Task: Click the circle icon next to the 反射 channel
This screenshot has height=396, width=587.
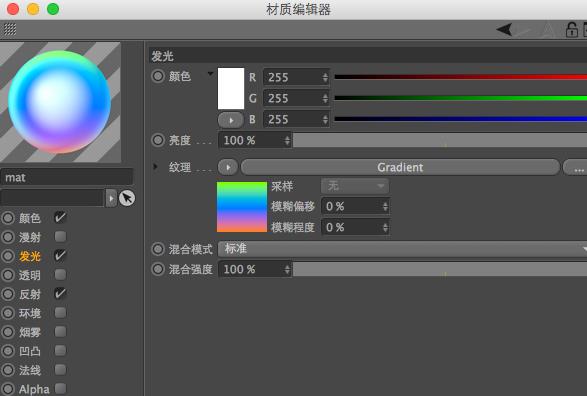Action: point(7,294)
